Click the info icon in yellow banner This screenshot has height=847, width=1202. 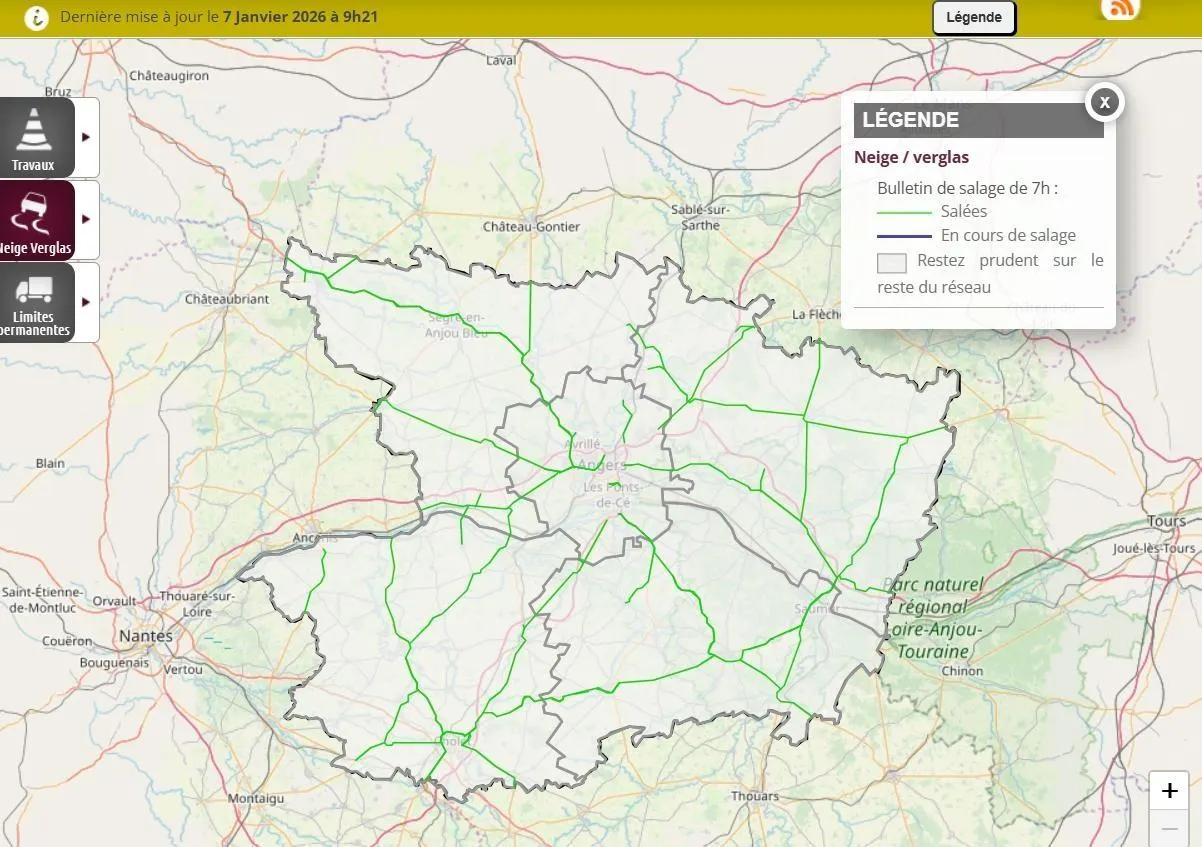click(36, 17)
